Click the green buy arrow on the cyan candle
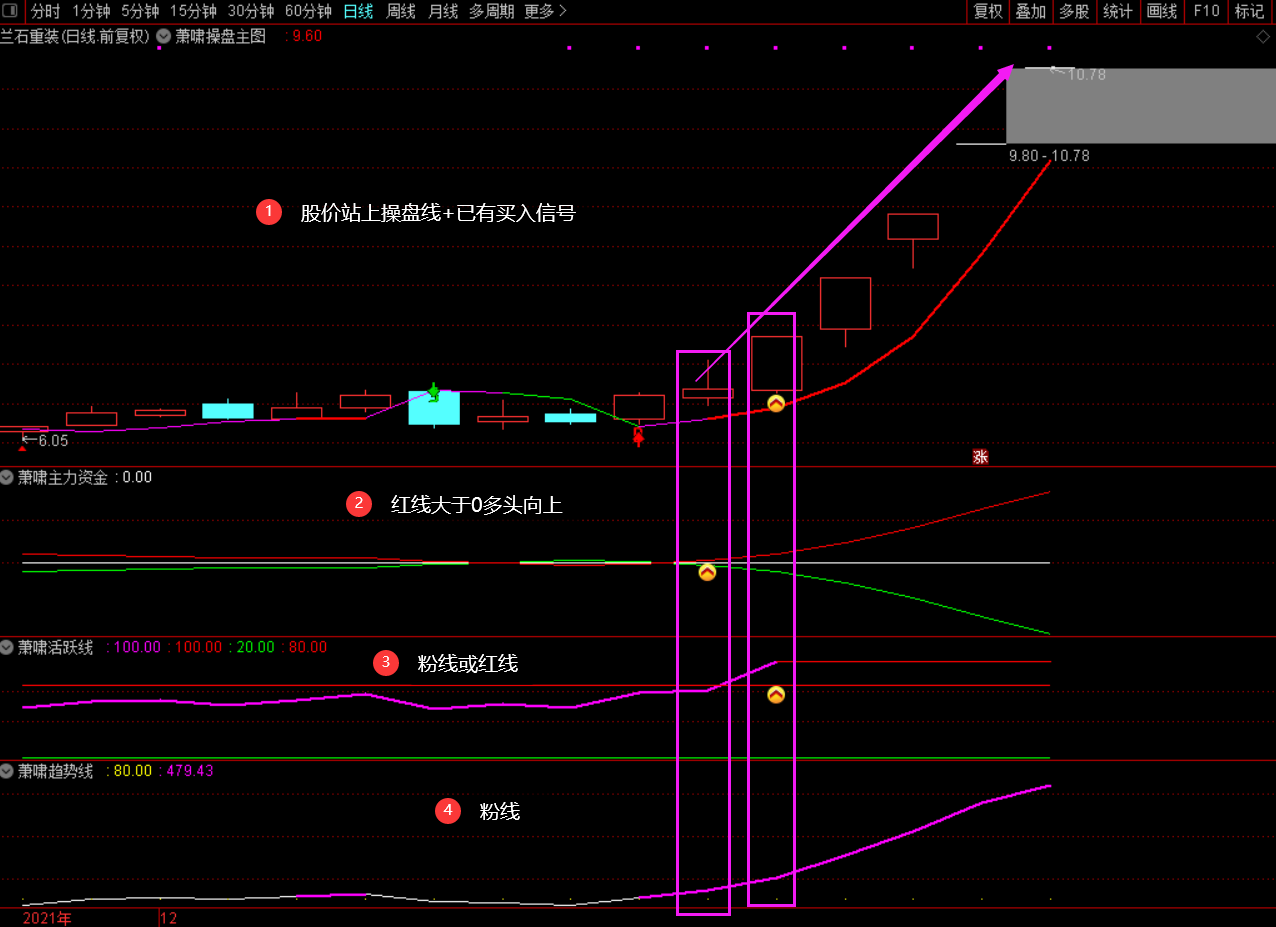The width and height of the screenshot is (1276, 927). pos(434,392)
